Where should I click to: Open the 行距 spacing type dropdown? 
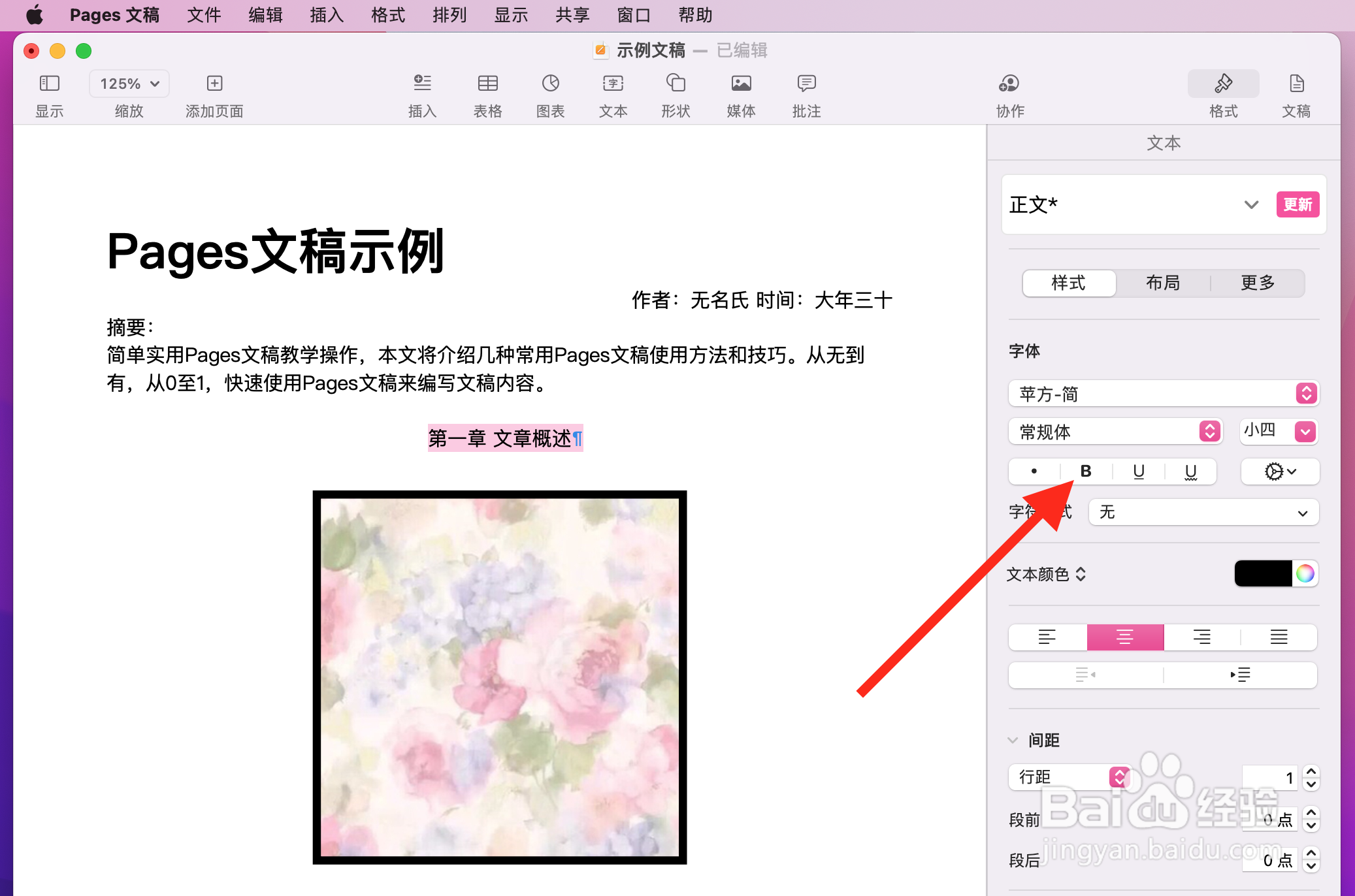[1069, 777]
